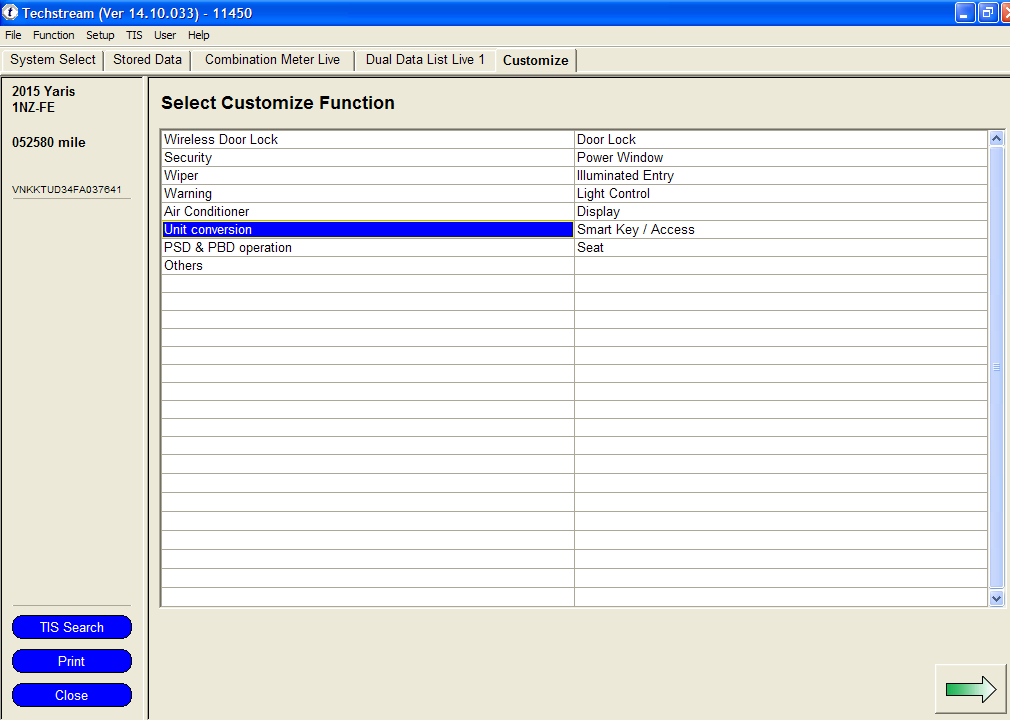Screen dimensions: 1010x720
Task: Select Wireless Door Lock customize function
Action: pyautogui.click(x=221, y=140)
